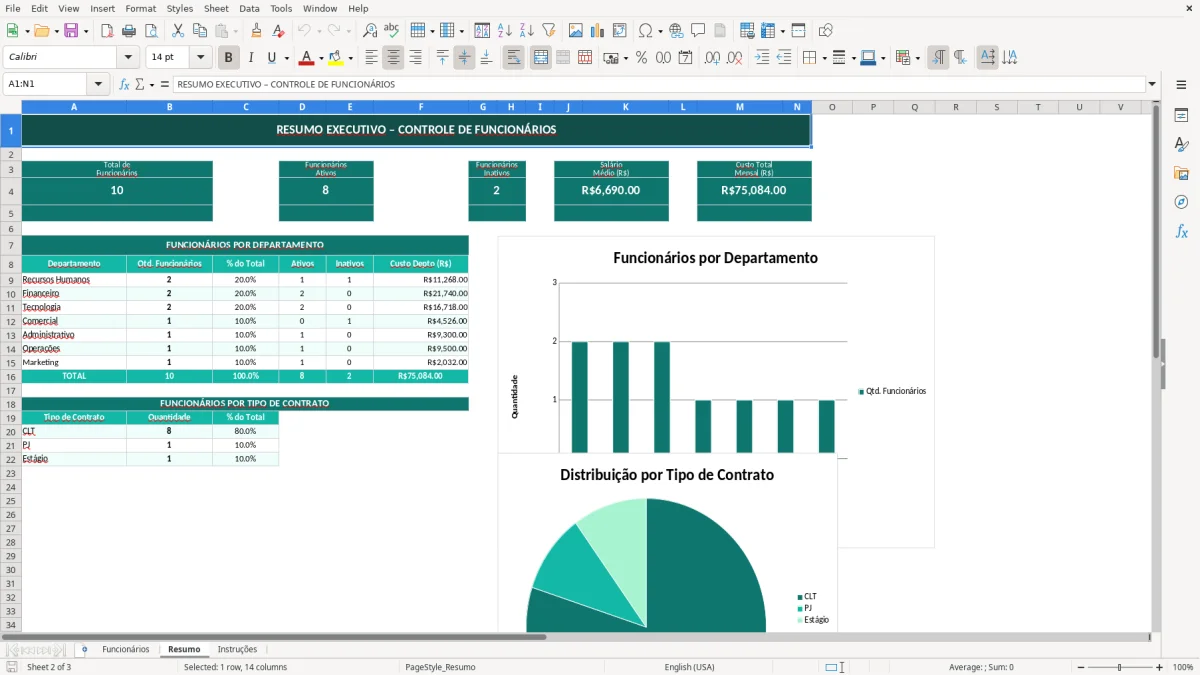Toggle Center Horizontally alignment
The width and height of the screenshot is (1200, 675).
point(393,58)
